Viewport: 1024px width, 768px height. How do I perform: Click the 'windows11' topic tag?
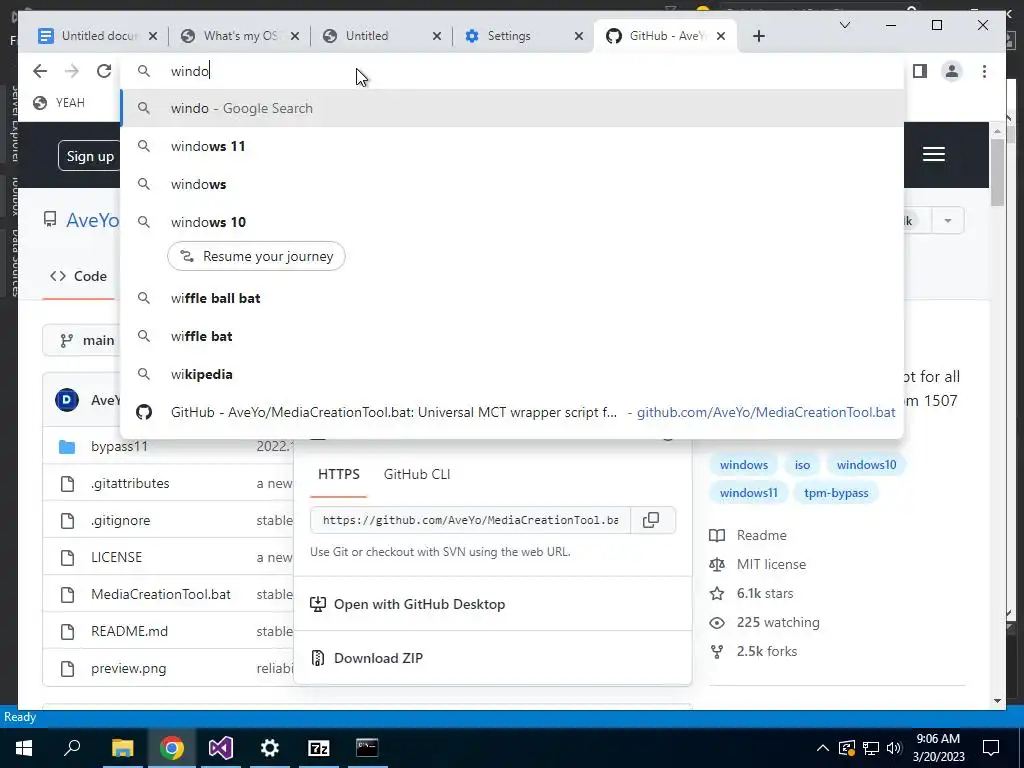(x=748, y=493)
